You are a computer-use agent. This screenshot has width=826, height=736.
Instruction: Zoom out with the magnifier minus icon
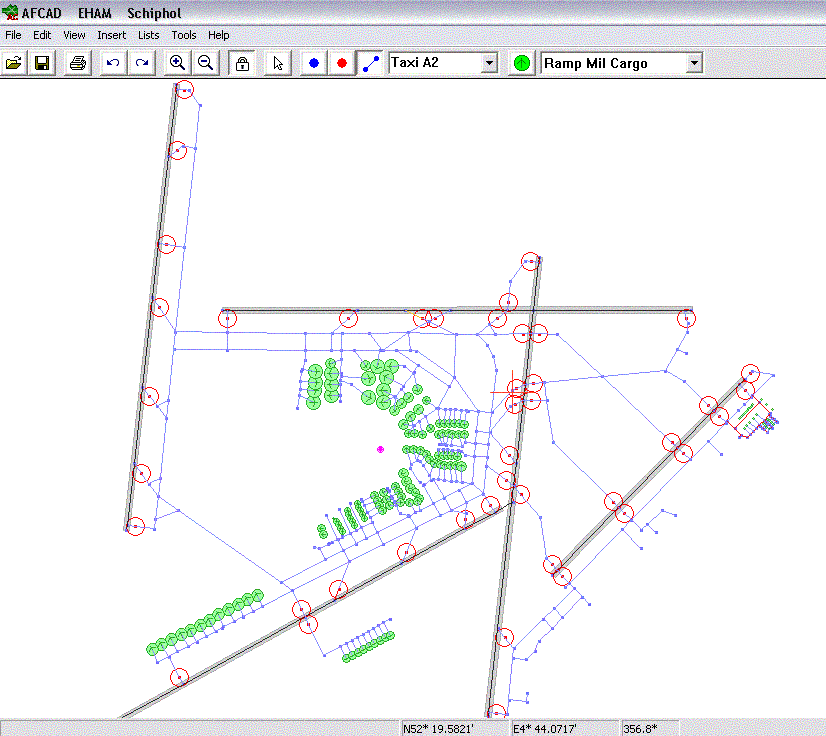[205, 63]
